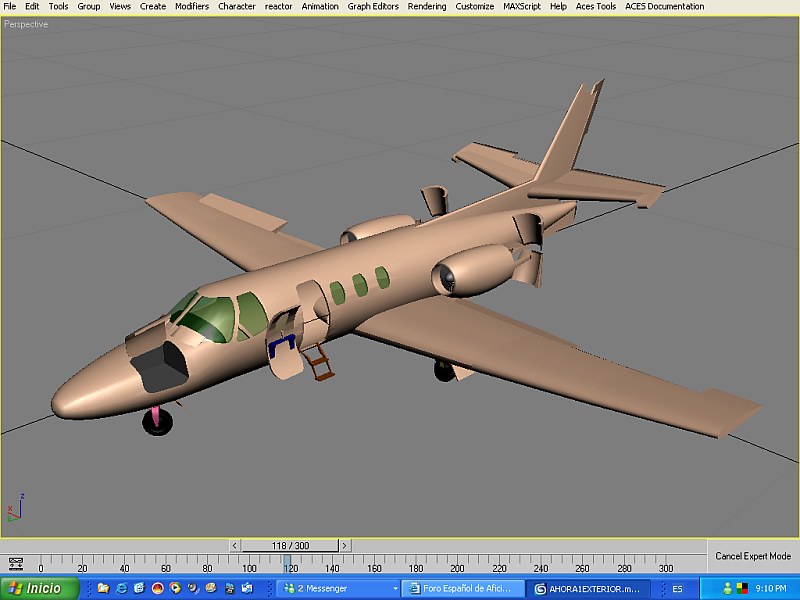Click the colored squares tray icon
Screen dimensions: 800x600
click(742, 588)
